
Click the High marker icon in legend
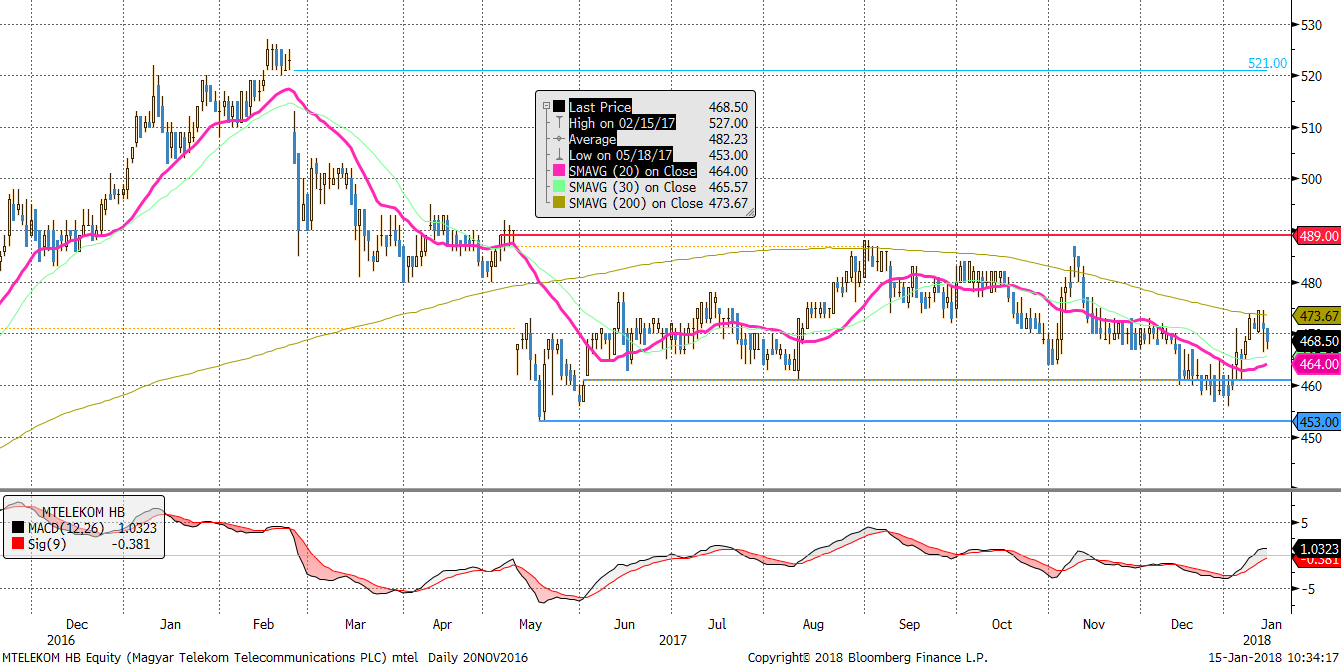559,123
